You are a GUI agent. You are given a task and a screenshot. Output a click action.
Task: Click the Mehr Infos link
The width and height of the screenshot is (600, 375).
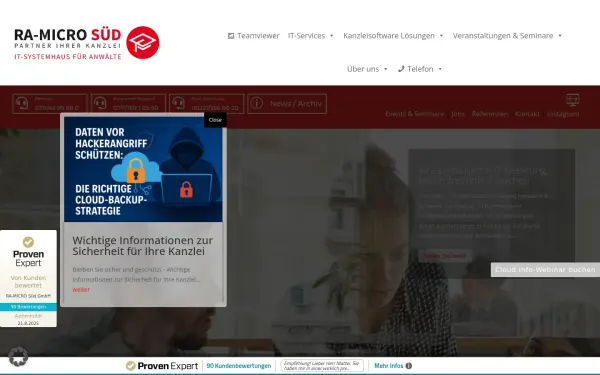pos(389,366)
